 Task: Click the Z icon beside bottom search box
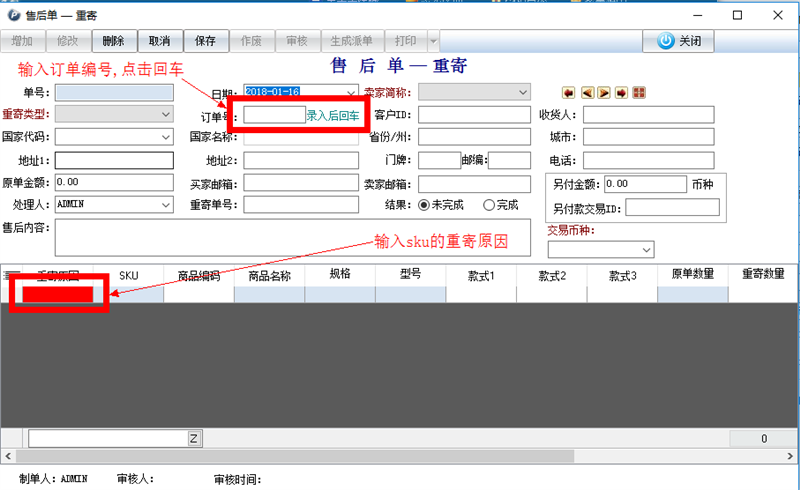pyautogui.click(x=193, y=439)
